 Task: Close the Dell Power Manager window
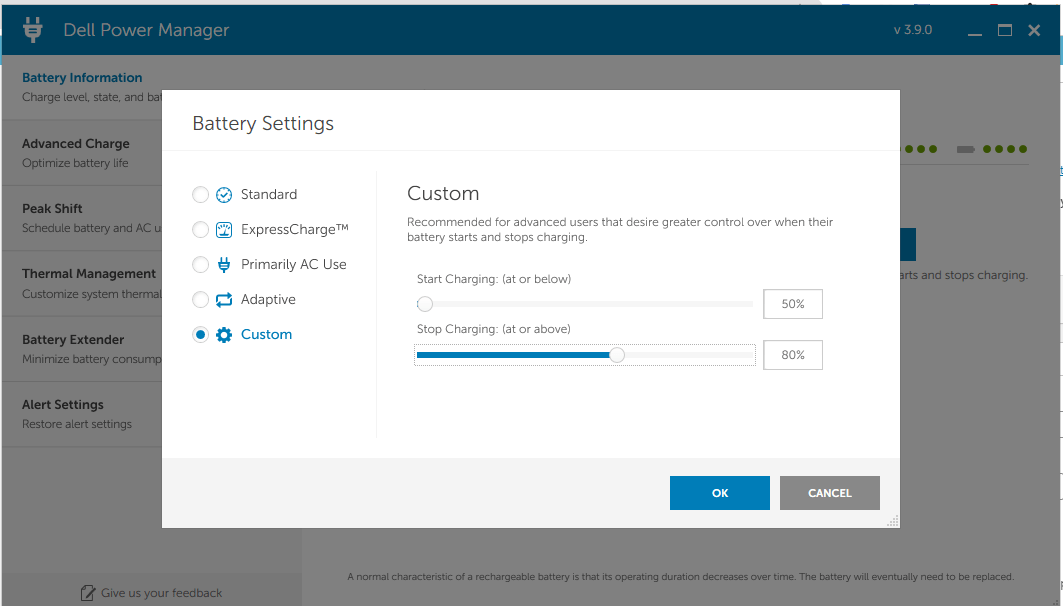1034,30
